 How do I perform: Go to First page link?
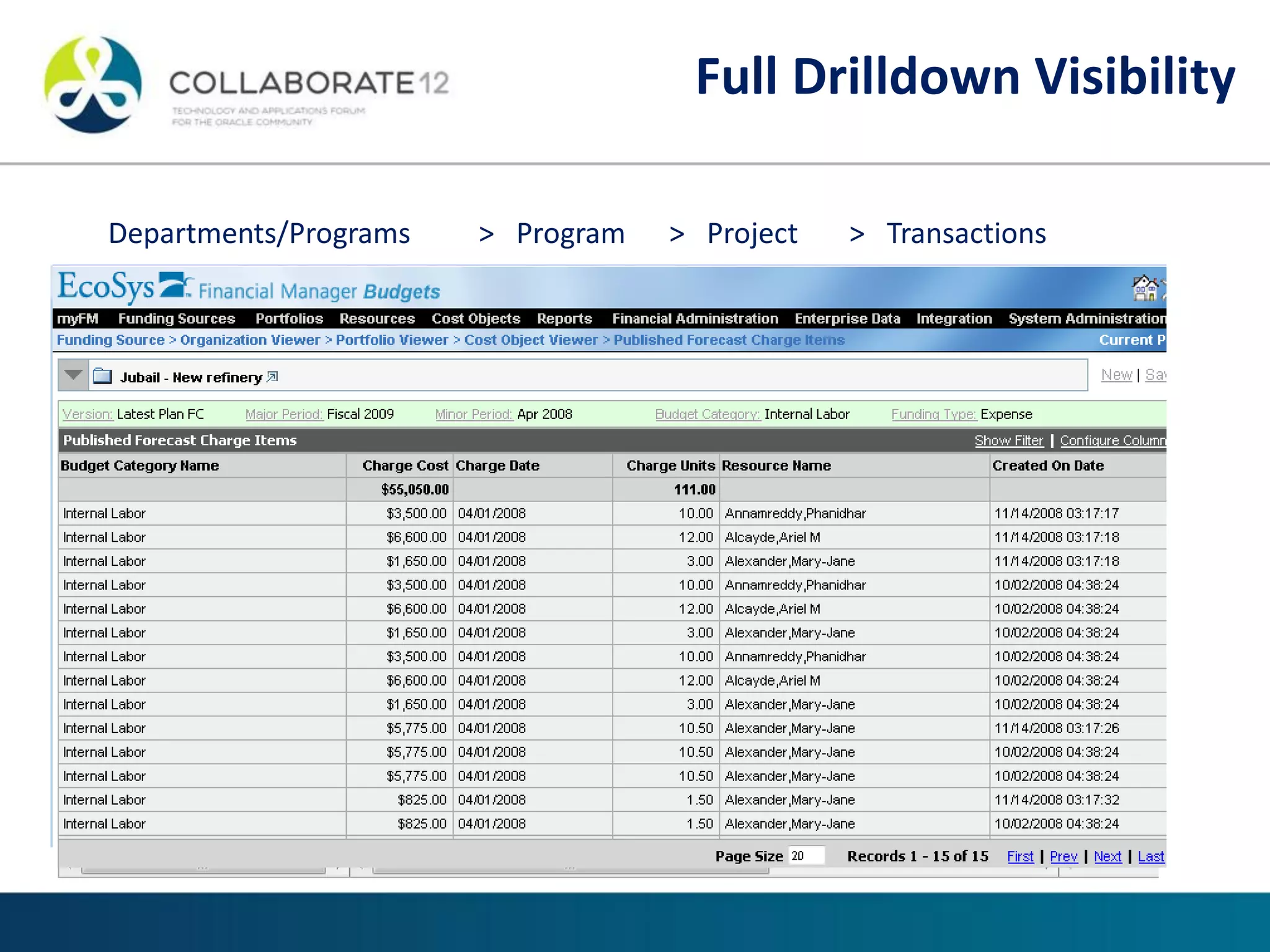[x=1020, y=857]
